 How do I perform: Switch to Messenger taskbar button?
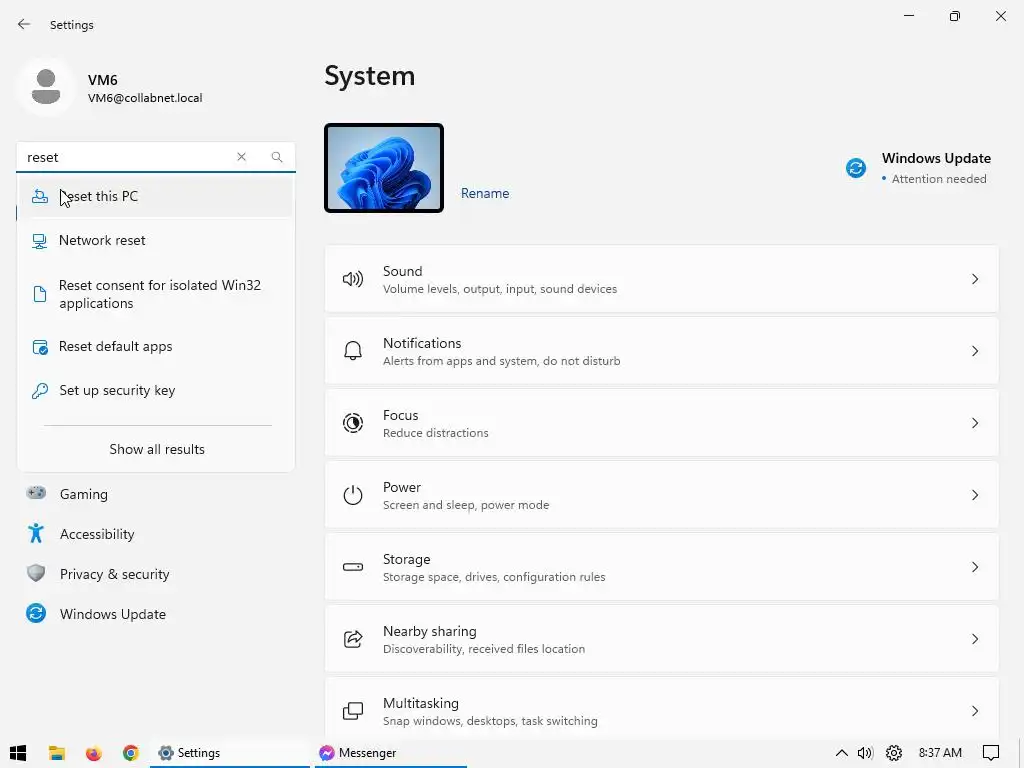coord(391,753)
